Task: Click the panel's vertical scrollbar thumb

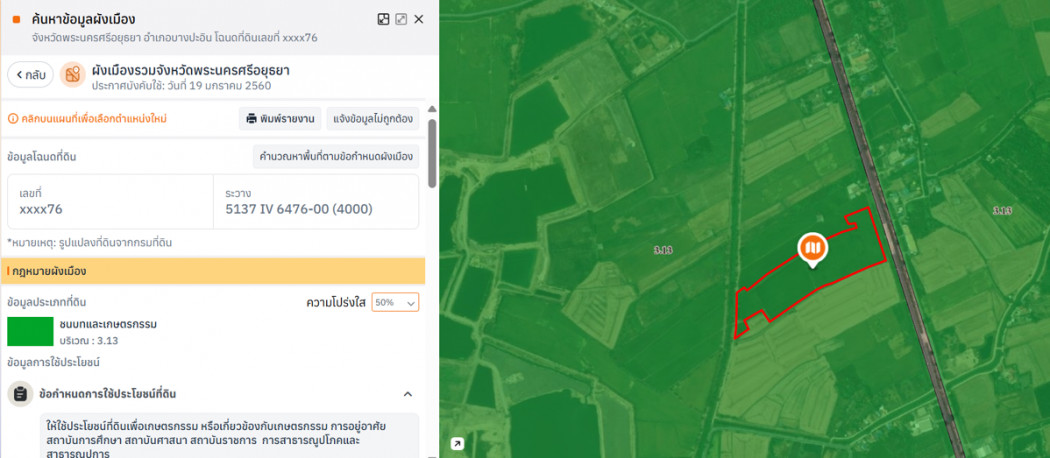Action: pos(432,150)
